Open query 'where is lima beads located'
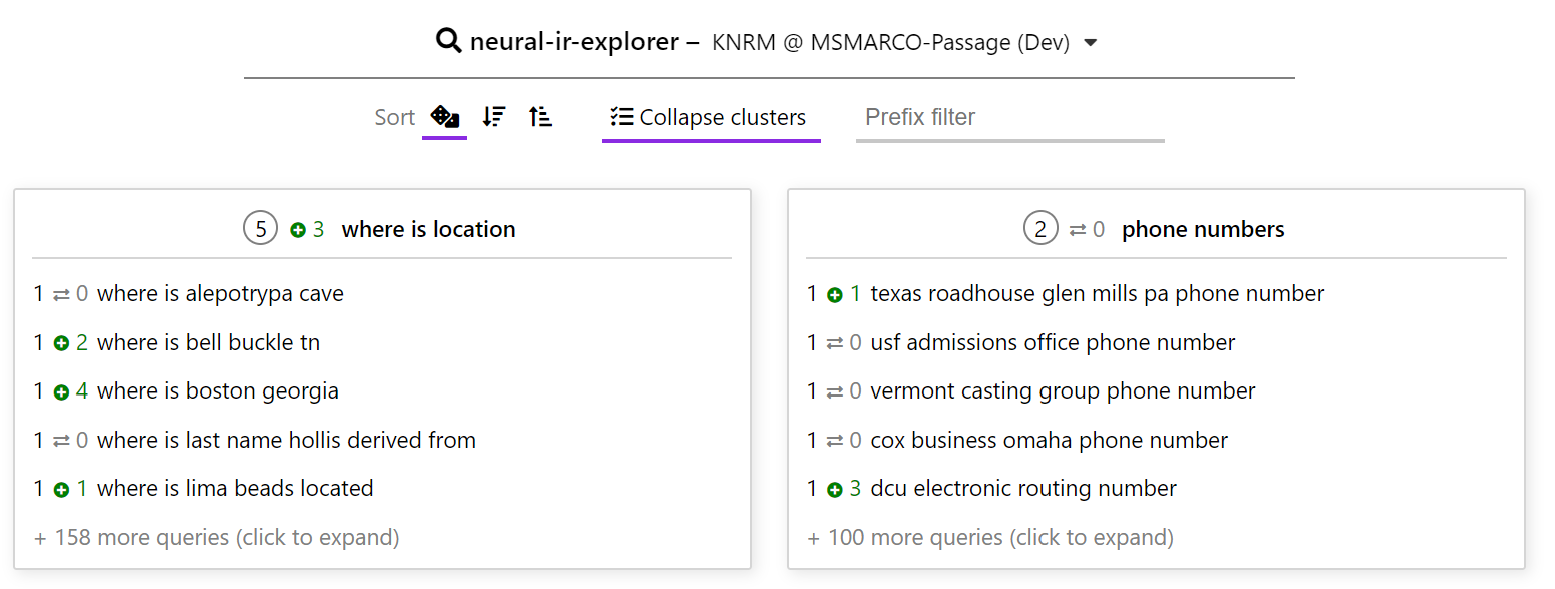 [x=235, y=489]
